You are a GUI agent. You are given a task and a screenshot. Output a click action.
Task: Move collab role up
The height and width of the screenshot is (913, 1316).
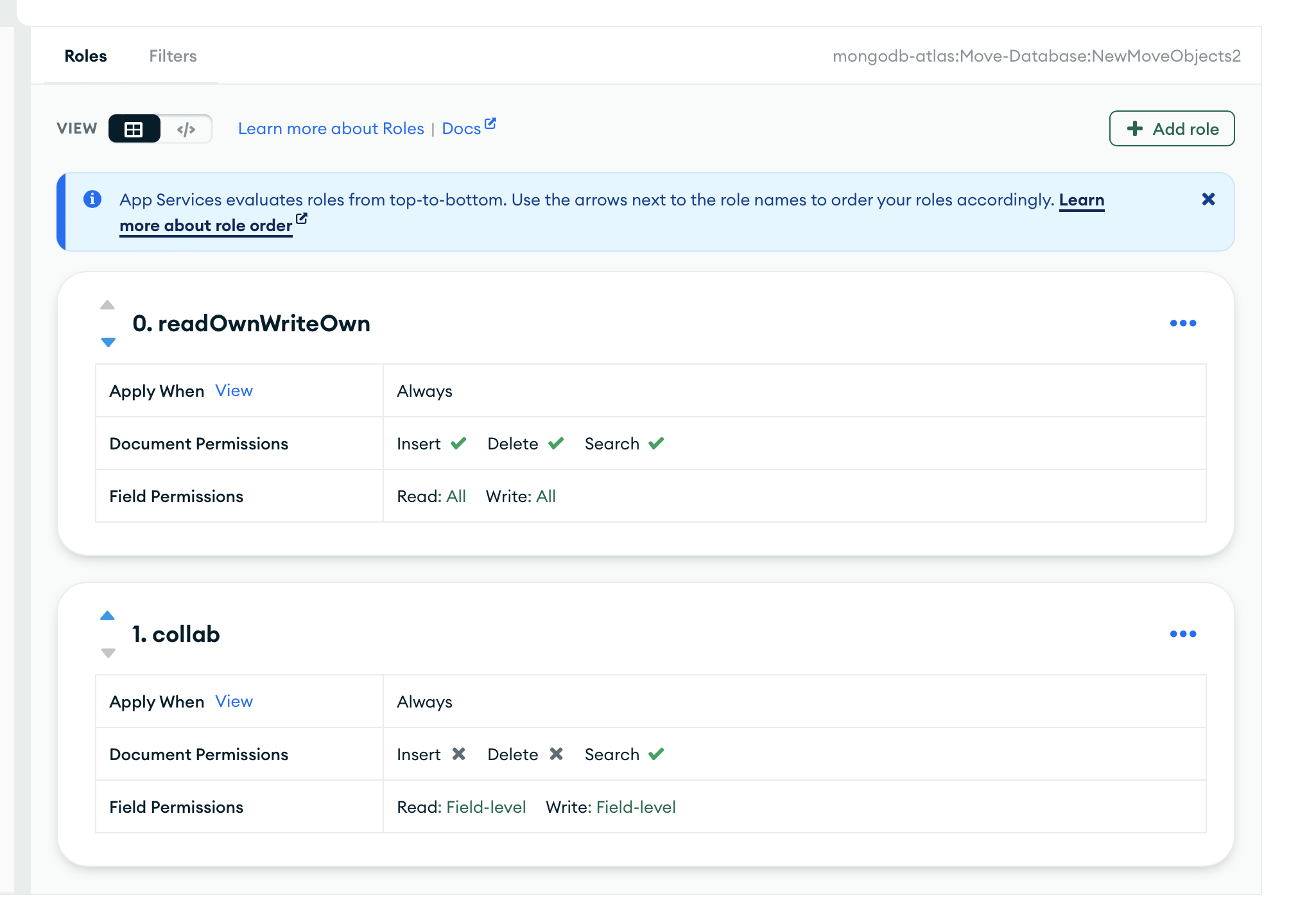(107, 616)
